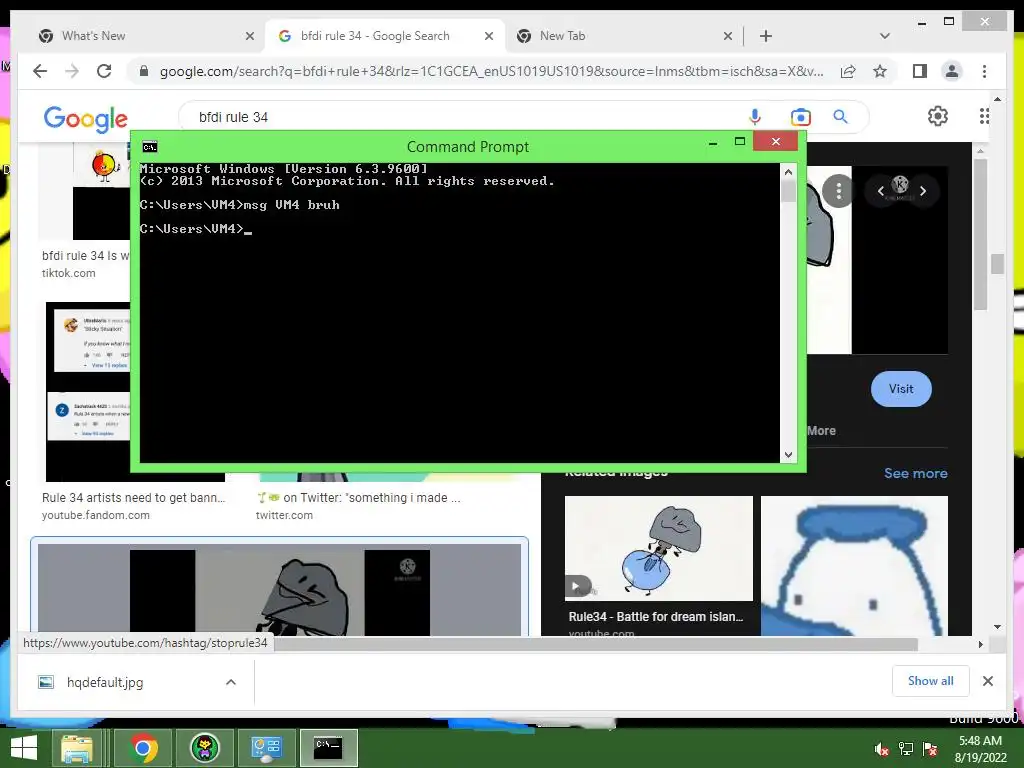
Task: Click the See more link
Action: tap(916, 473)
